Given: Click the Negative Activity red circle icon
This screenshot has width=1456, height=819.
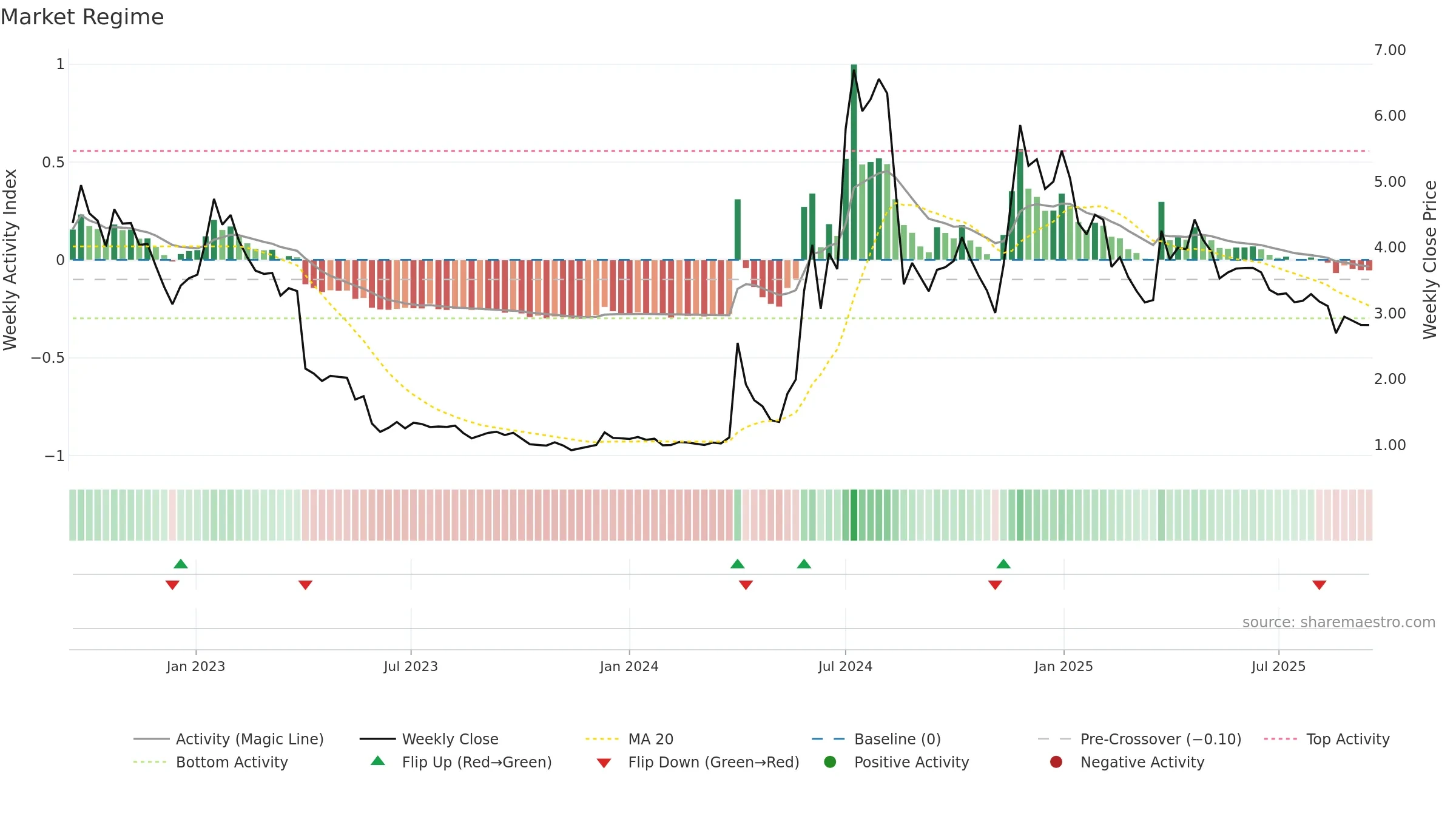Looking at the screenshot, I should pyautogui.click(x=1056, y=762).
